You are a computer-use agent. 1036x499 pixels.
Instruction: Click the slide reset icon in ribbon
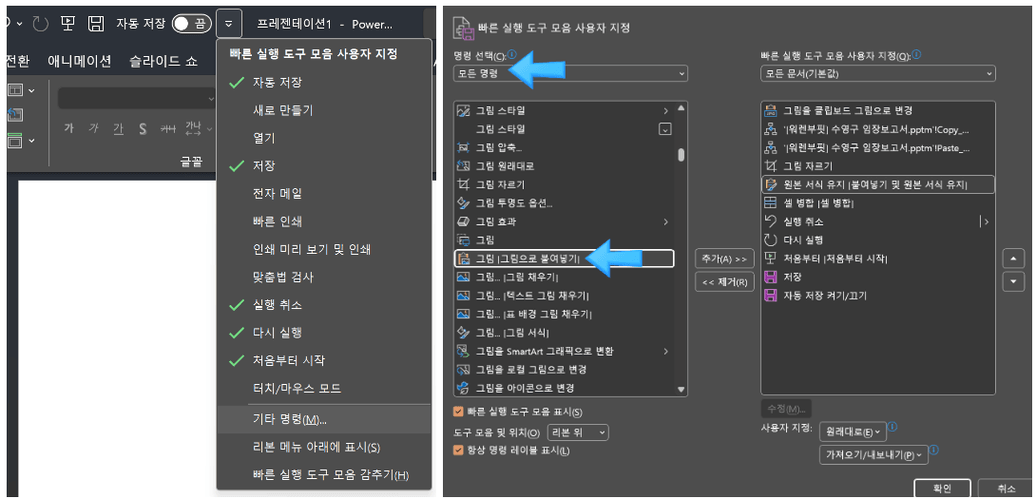pyautogui.click(x=14, y=114)
